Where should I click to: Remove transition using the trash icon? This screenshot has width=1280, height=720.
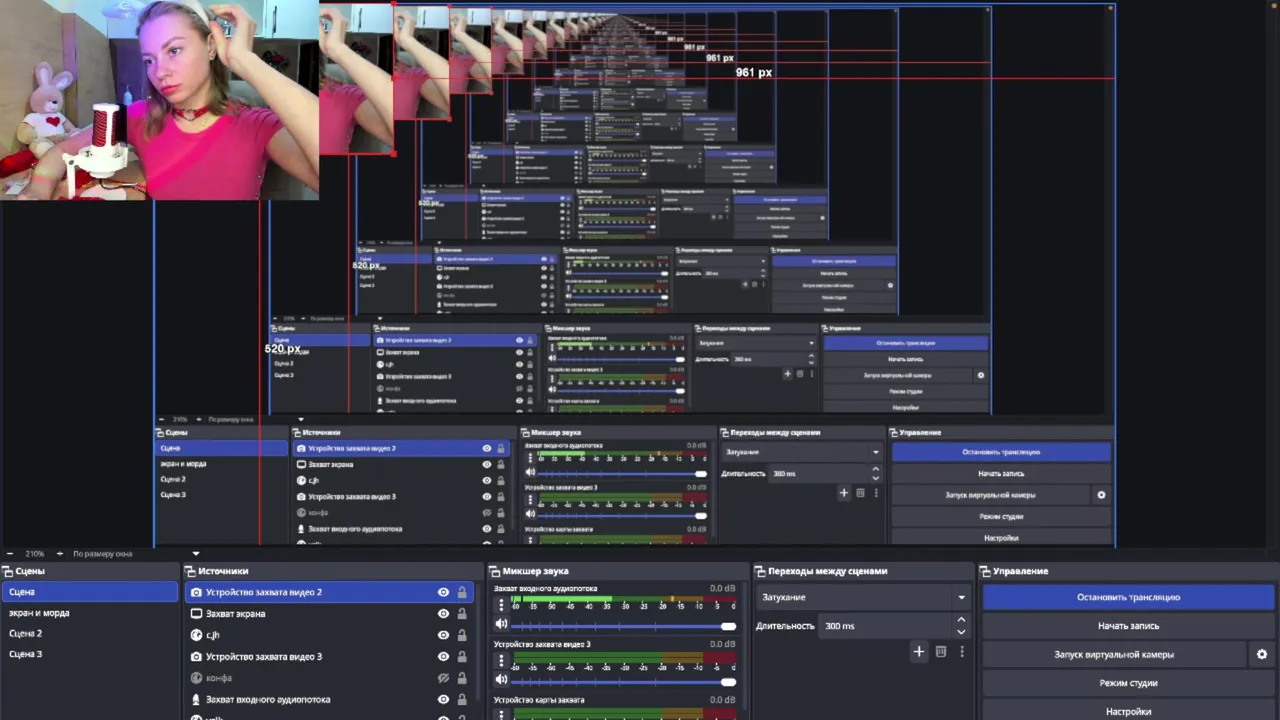point(941,652)
